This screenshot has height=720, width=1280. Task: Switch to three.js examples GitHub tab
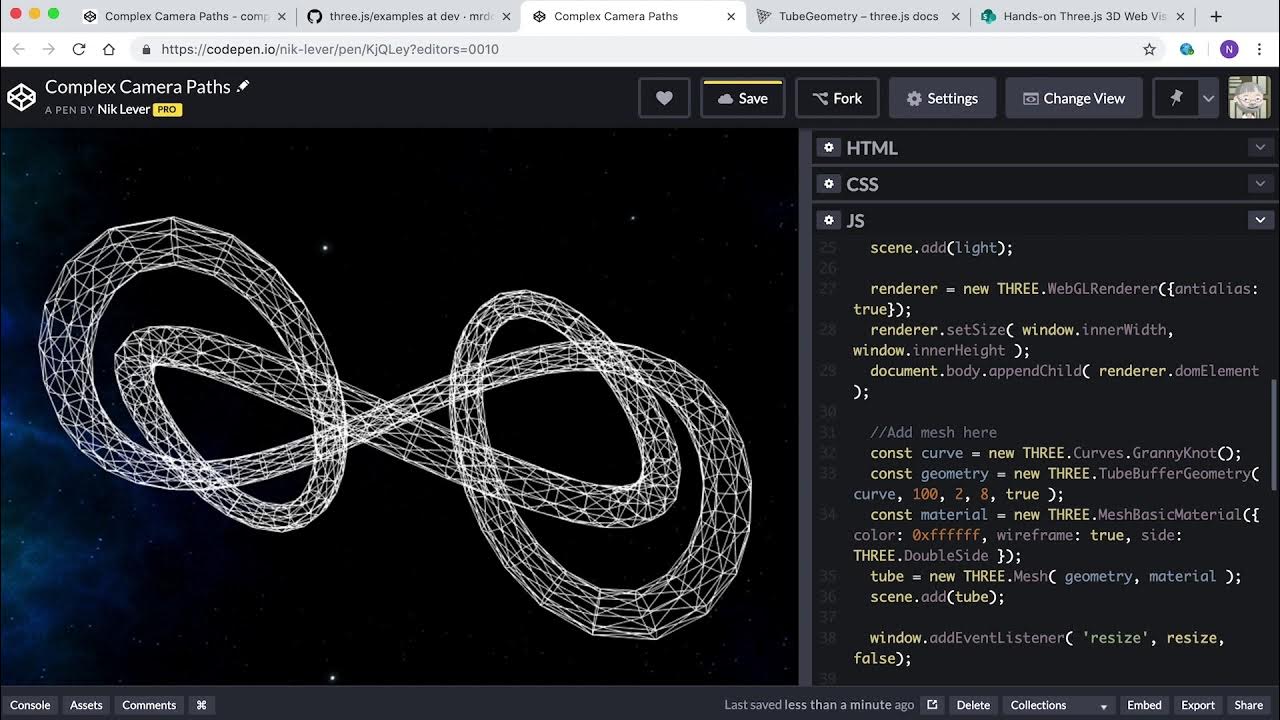[410, 16]
